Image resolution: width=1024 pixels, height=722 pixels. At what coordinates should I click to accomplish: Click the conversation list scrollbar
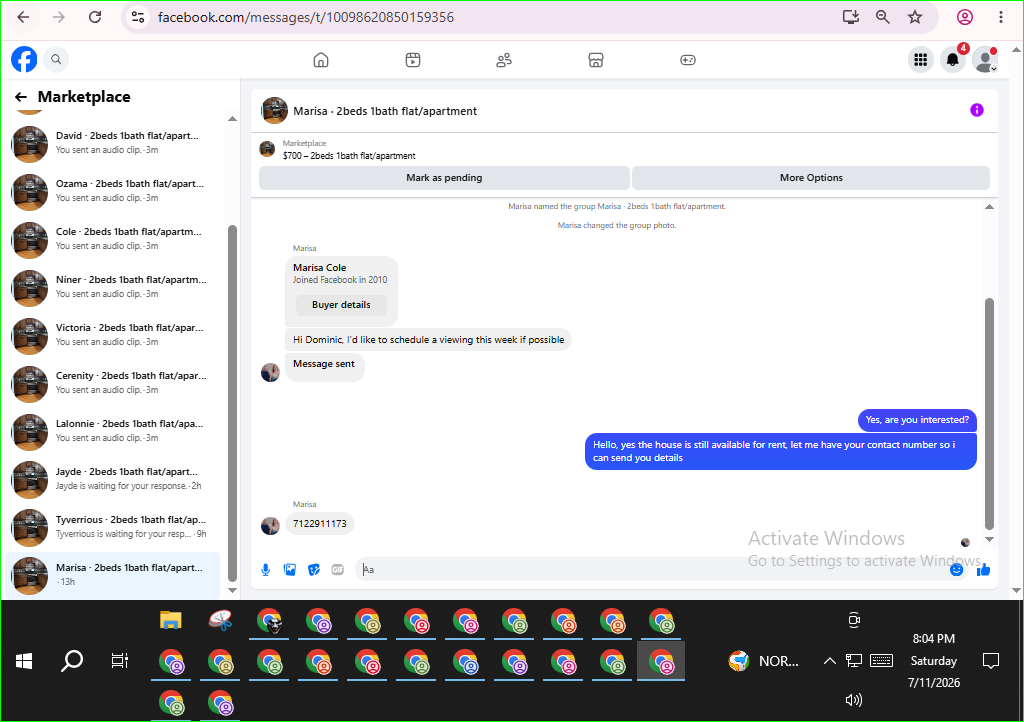coord(232,403)
